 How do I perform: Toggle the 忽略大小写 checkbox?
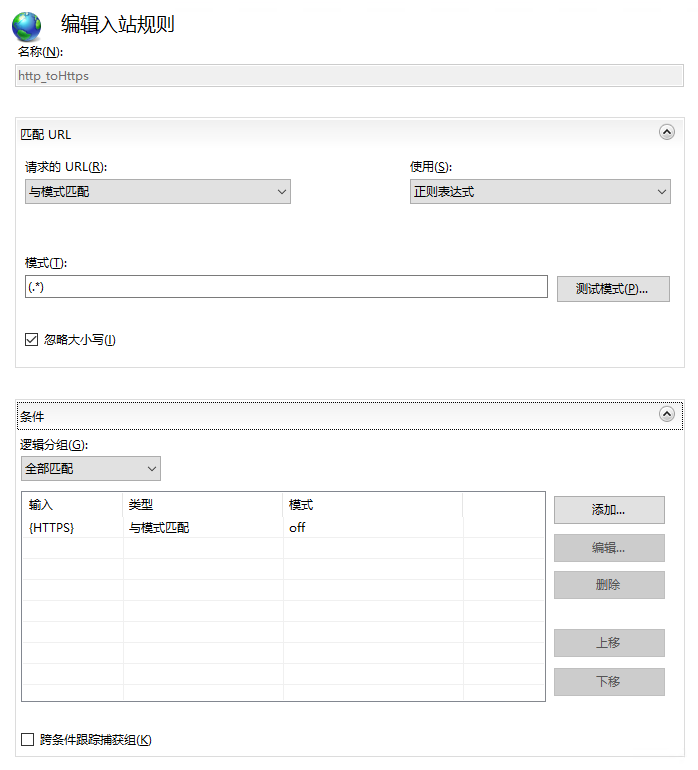(31, 340)
